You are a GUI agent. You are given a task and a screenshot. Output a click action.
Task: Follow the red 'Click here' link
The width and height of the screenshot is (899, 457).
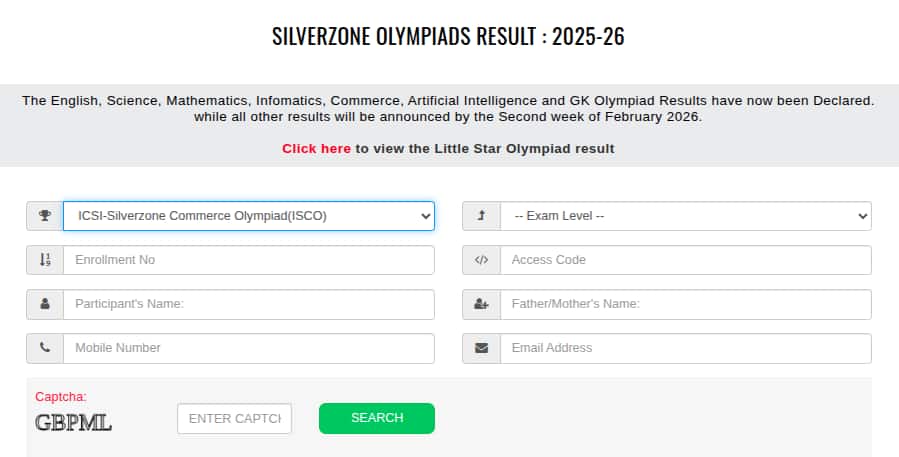click(316, 149)
